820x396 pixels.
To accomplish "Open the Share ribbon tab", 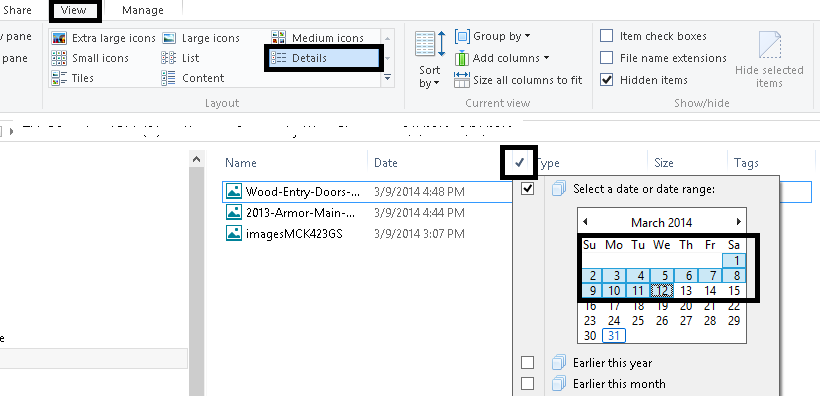I will pos(17,10).
